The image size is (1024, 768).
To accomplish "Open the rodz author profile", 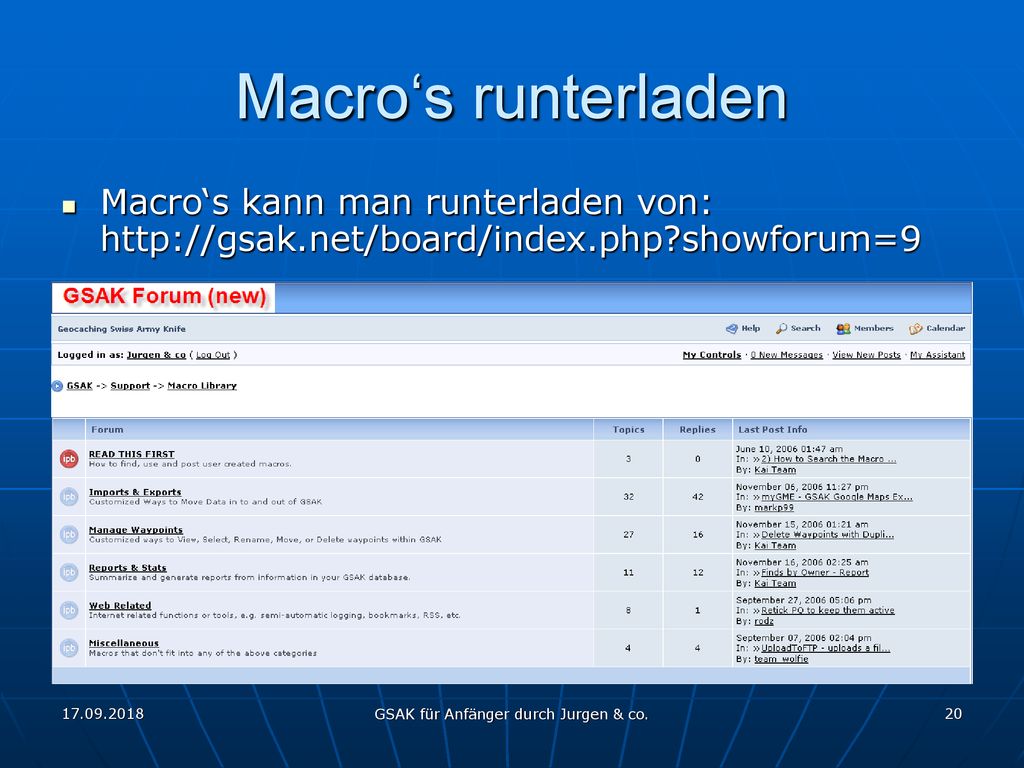I will tap(764, 621).
